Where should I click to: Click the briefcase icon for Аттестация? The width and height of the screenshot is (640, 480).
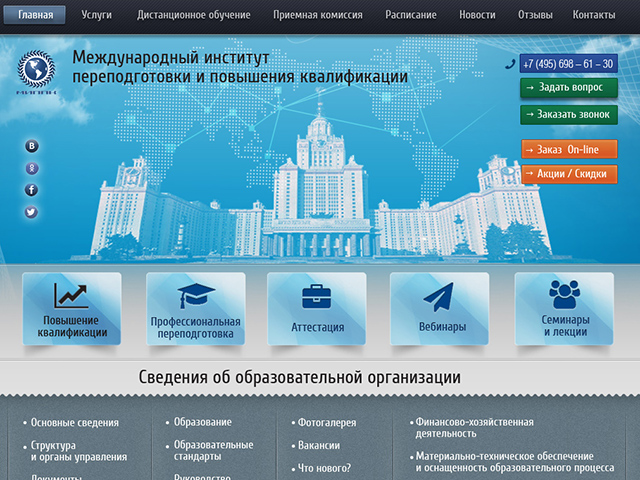[317, 297]
